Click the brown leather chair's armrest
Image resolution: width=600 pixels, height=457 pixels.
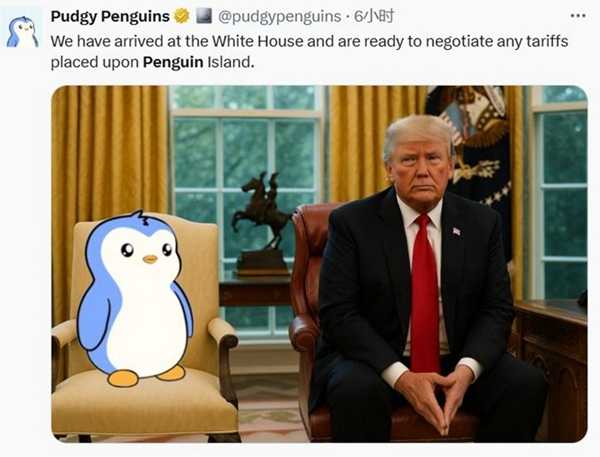point(304,331)
